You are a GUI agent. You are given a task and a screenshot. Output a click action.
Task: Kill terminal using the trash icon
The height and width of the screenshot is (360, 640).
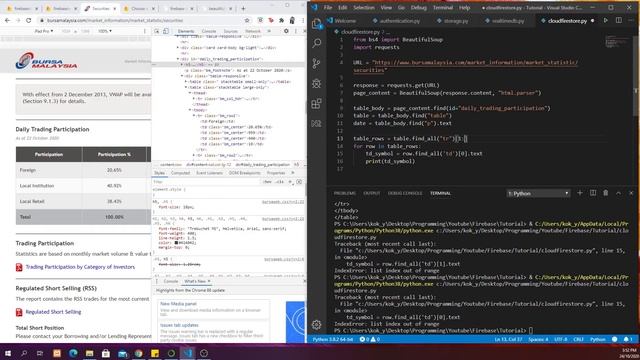click(606, 193)
